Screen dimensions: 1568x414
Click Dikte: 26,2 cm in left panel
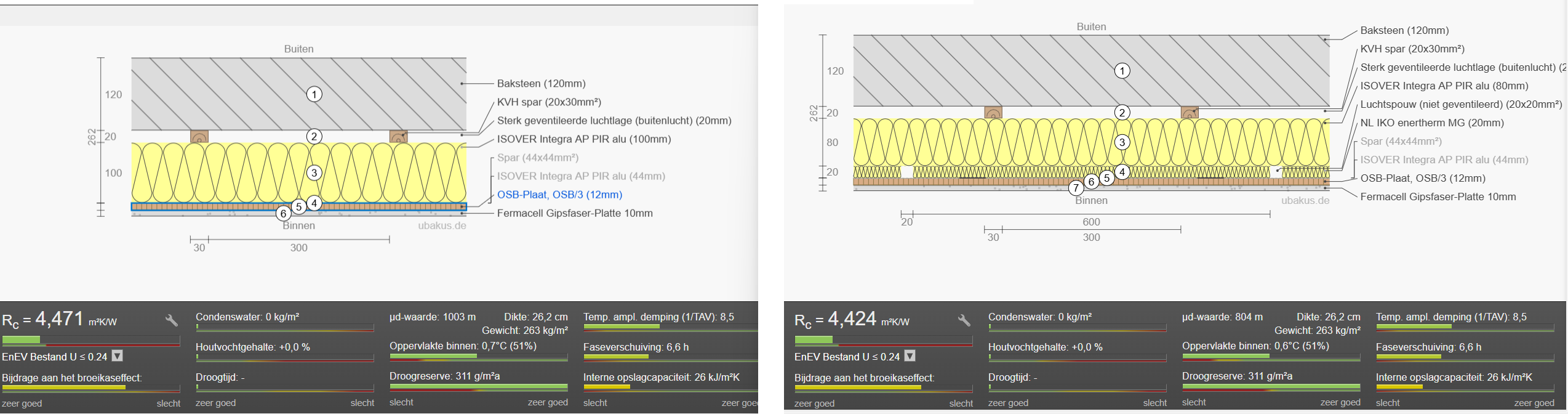(x=536, y=317)
